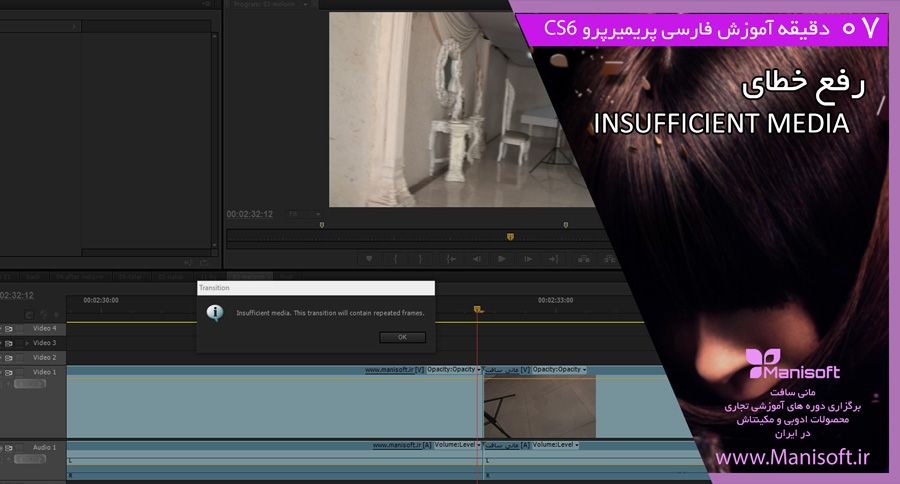900x484 pixels.
Task: Play the sequence in Program monitor
Action: tap(502, 259)
